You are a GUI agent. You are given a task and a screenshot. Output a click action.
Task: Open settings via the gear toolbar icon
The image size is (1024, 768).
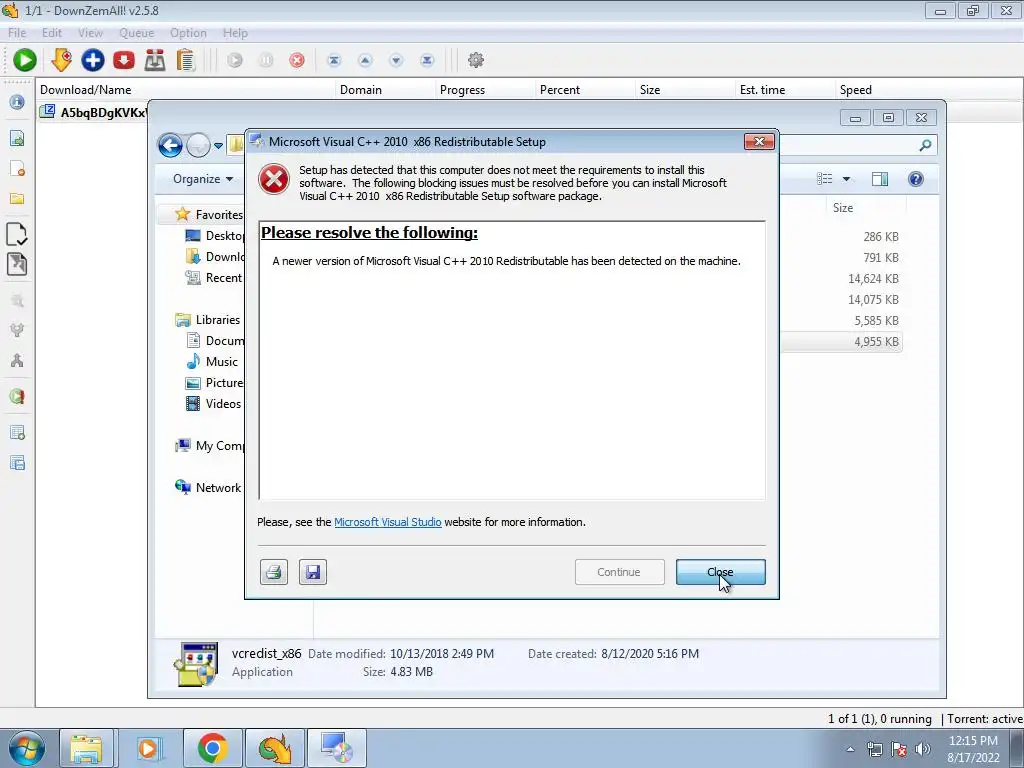tap(476, 60)
